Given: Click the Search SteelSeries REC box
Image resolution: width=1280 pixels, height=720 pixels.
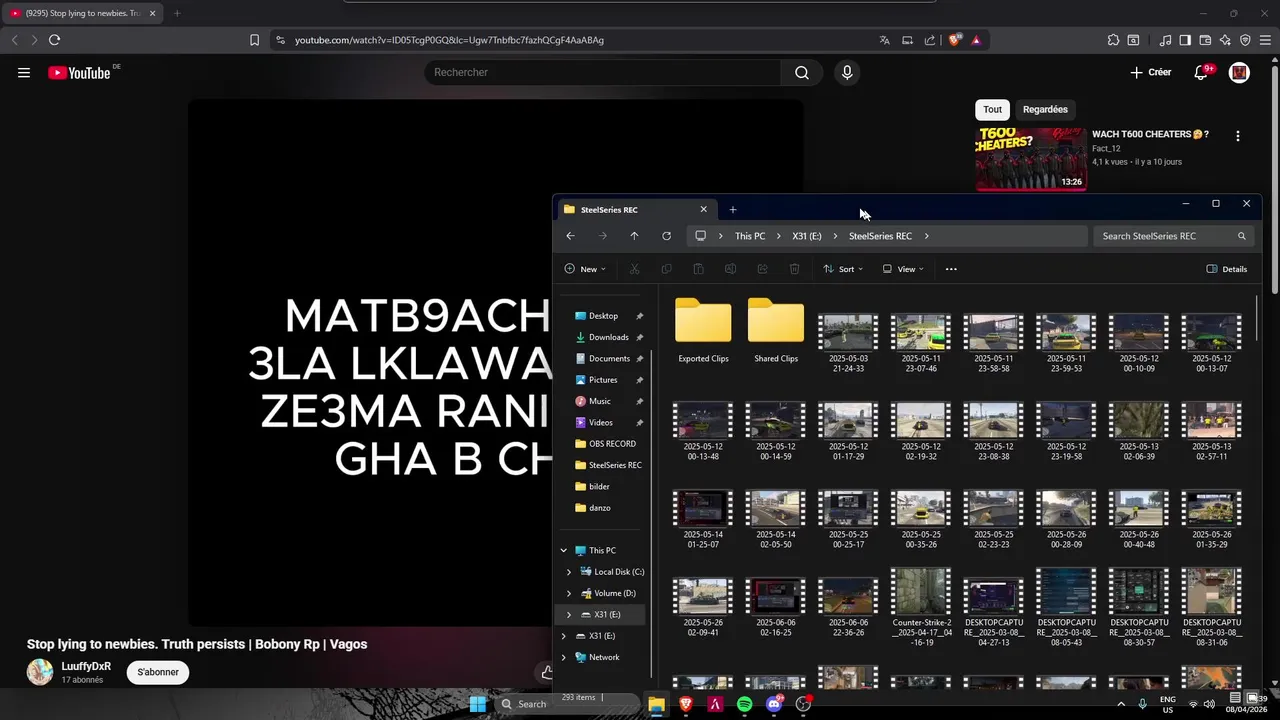Looking at the screenshot, I should click(1174, 236).
